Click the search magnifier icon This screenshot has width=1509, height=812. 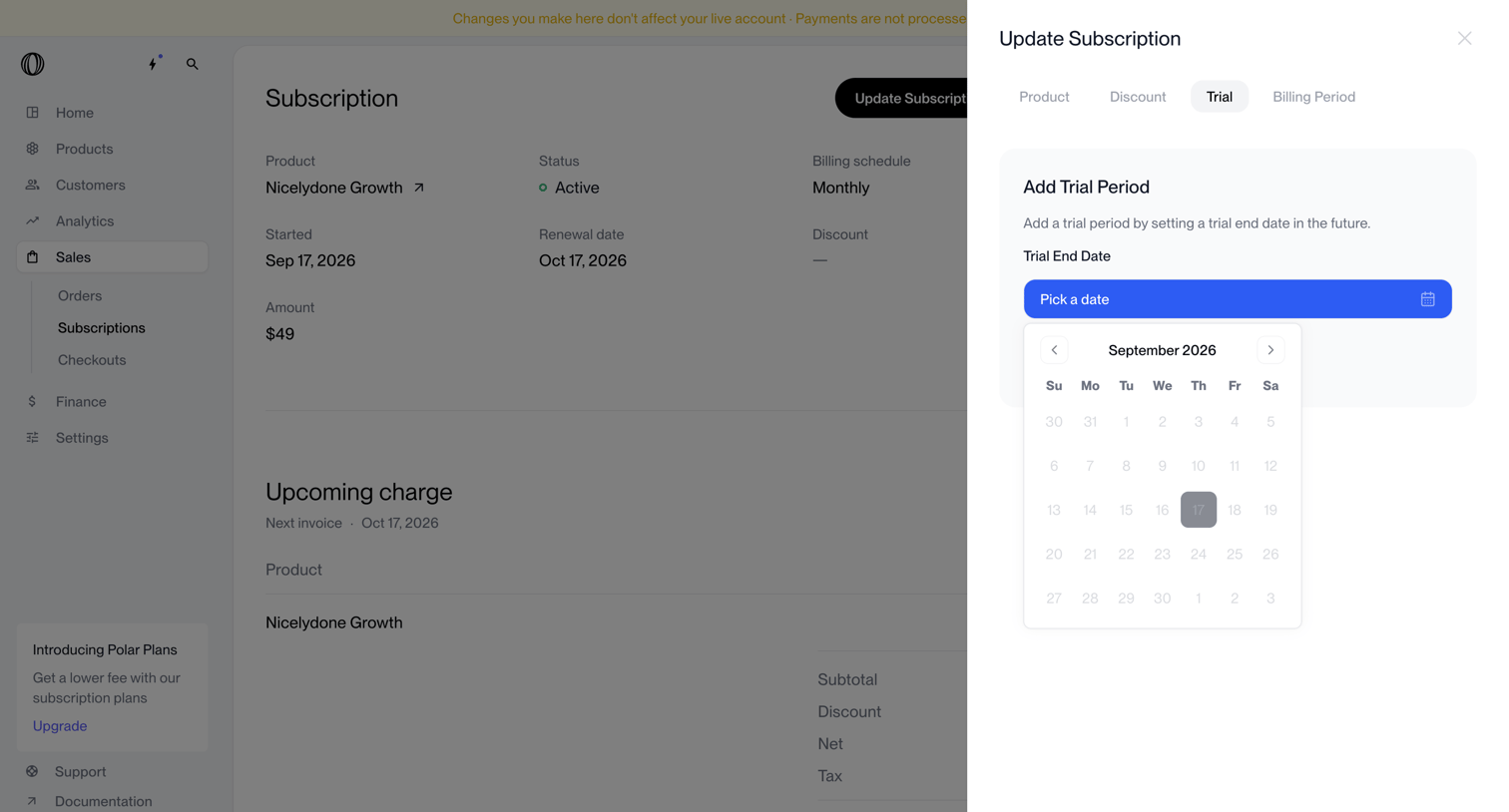193,64
